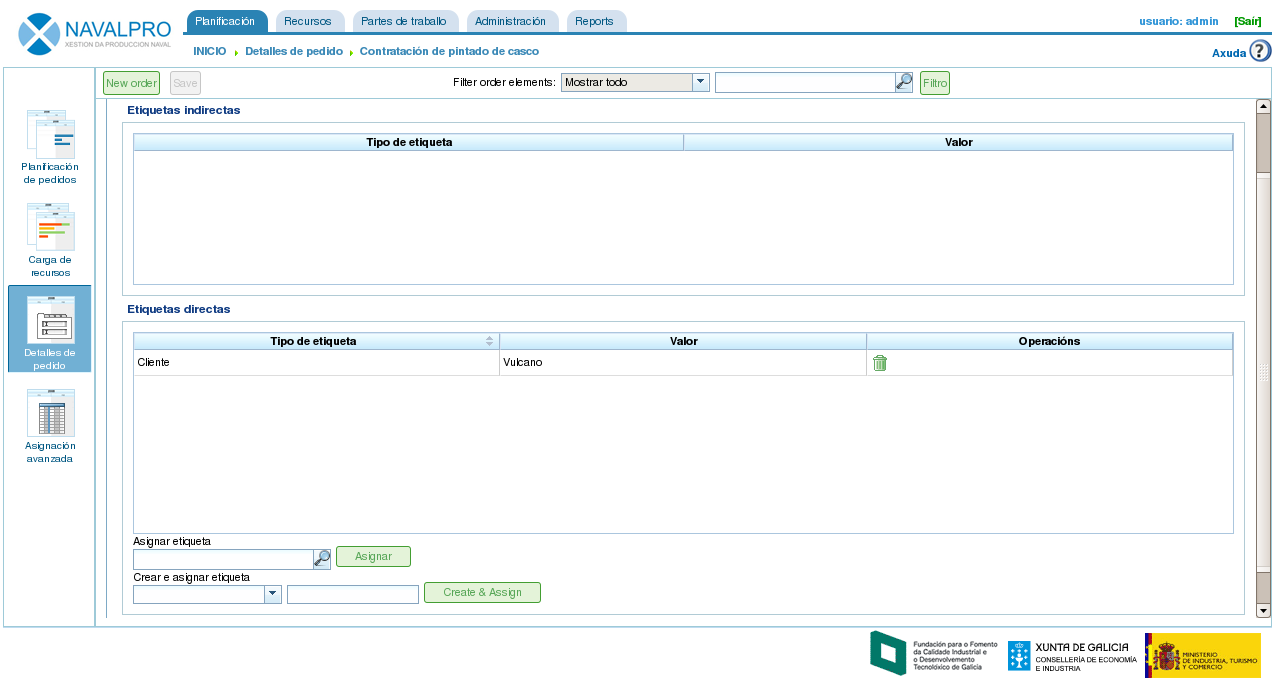Sort by Tipo de etiqueta column arrows
Viewport: 1275px width, 681px height.
(x=489, y=341)
